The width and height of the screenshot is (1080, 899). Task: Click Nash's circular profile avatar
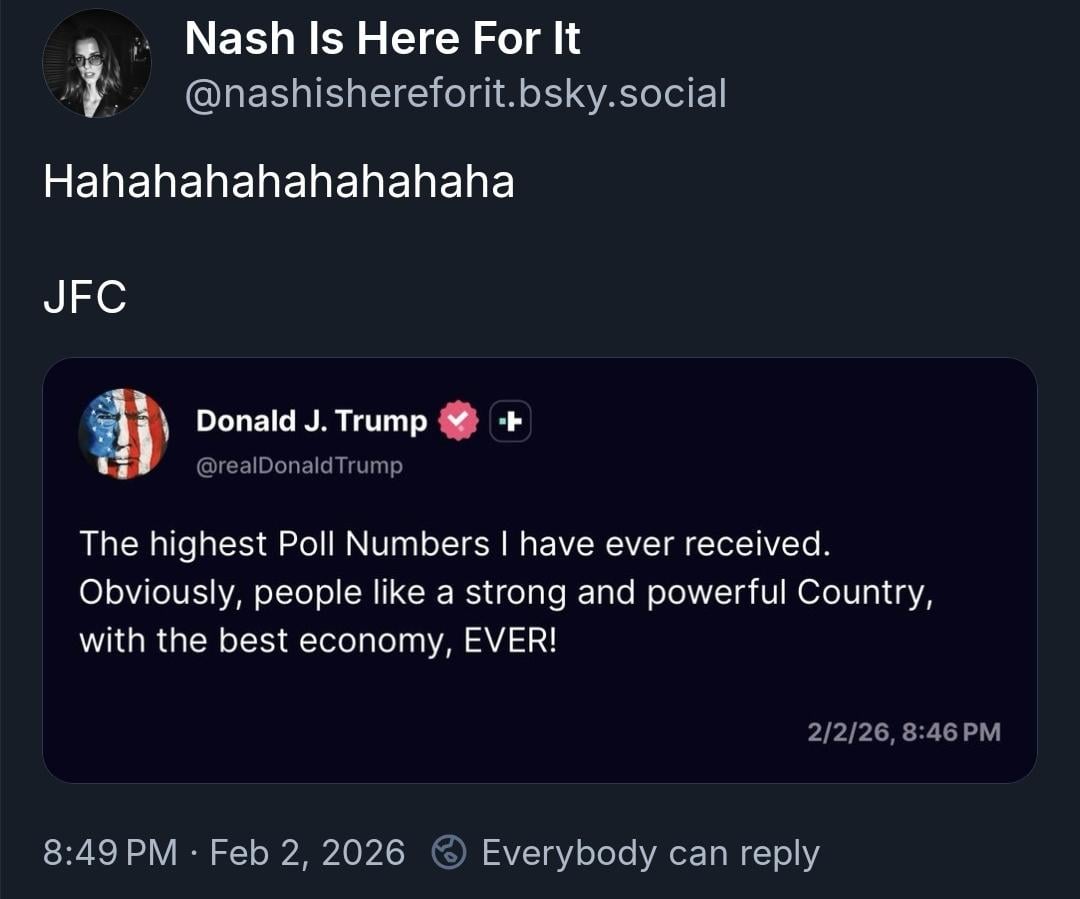(97, 64)
